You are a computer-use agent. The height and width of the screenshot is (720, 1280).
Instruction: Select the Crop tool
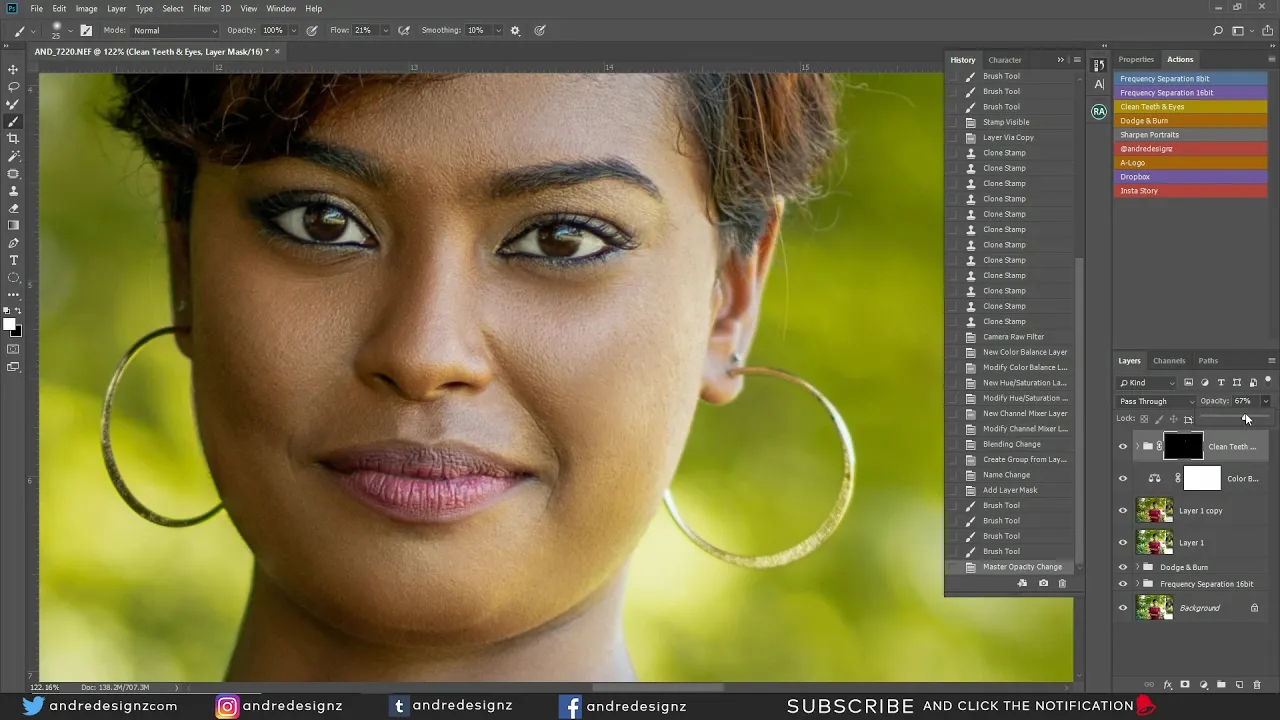point(13,139)
